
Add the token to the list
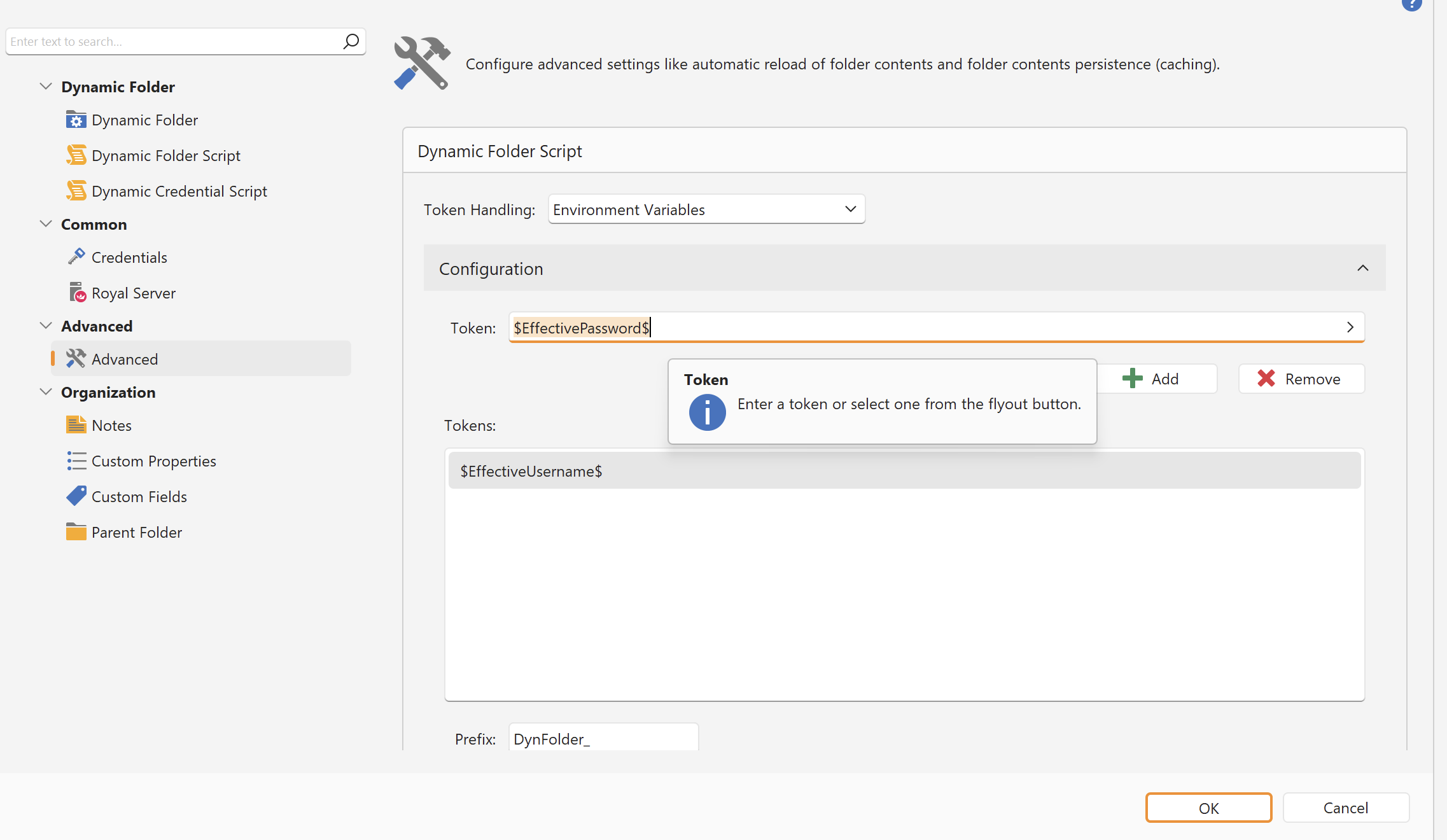[x=1156, y=379]
